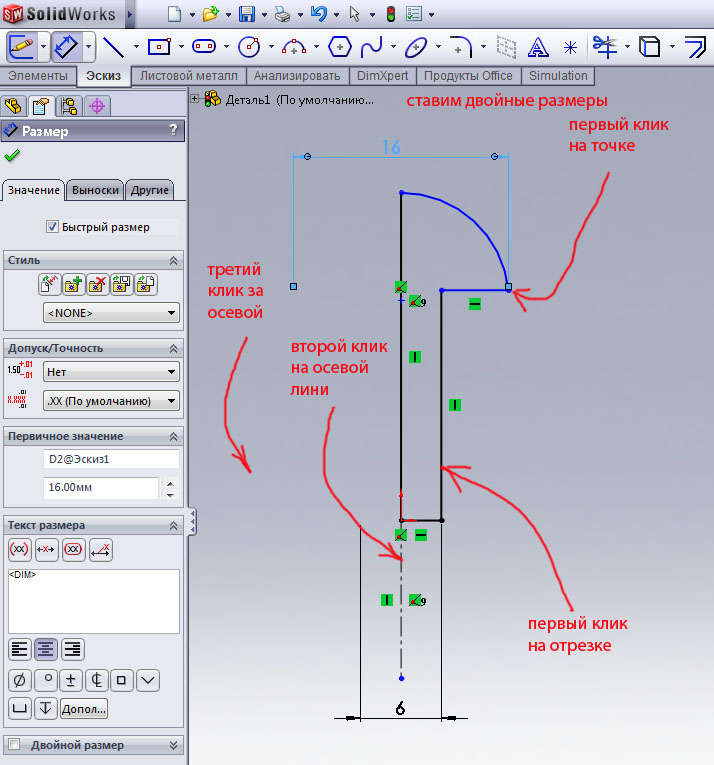This screenshot has width=714, height=765.
Task: Switch to the 'Листовой металл' tab
Action: 189,76
